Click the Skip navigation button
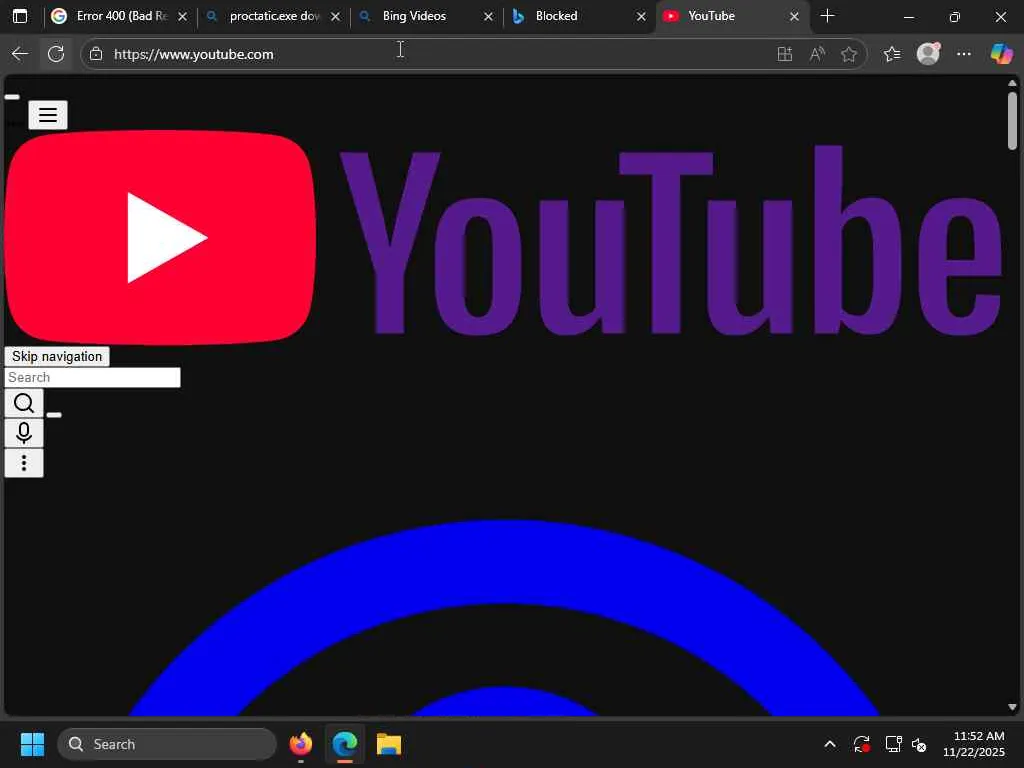 (57, 357)
